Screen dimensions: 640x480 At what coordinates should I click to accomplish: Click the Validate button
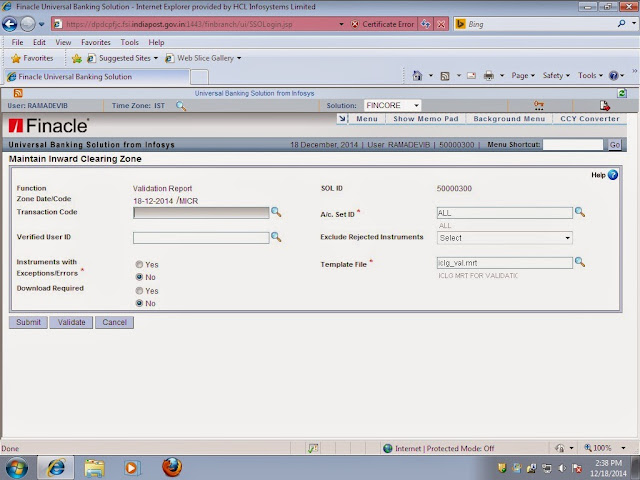click(71, 322)
